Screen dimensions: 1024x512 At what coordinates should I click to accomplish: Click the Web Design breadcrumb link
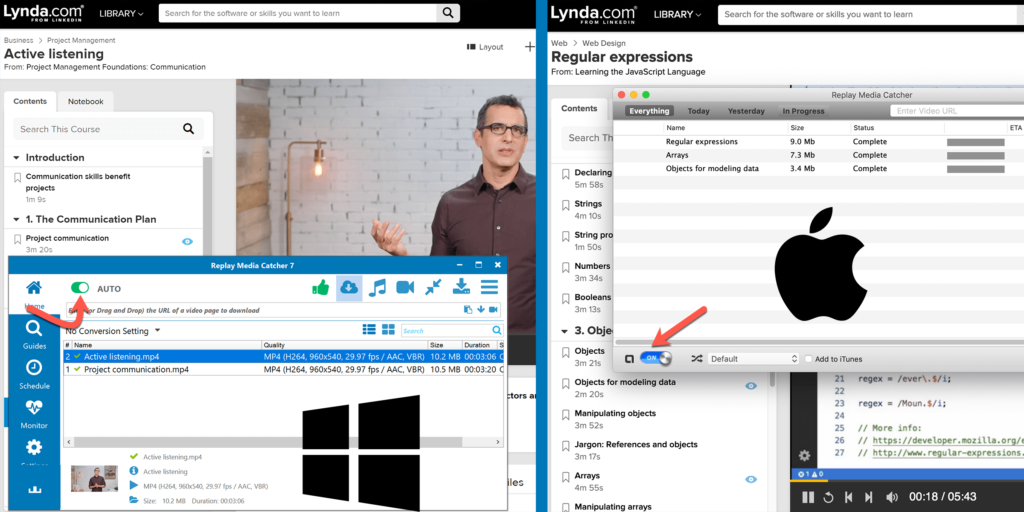[x=604, y=43]
